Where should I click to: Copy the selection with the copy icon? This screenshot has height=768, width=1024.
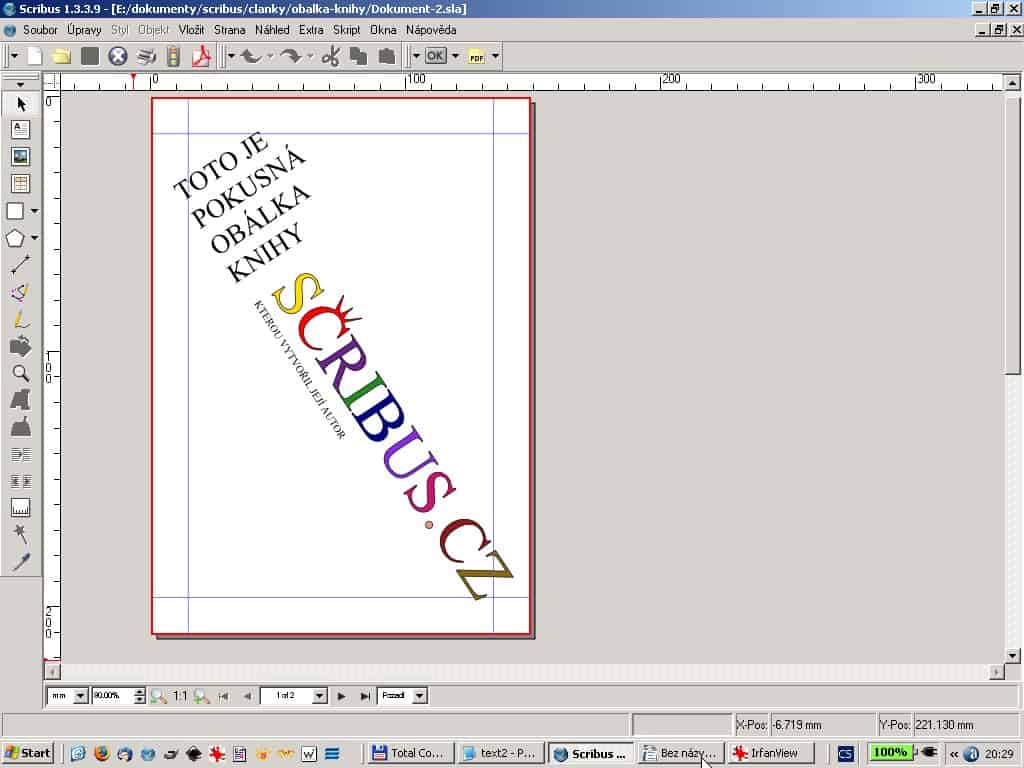pos(358,57)
